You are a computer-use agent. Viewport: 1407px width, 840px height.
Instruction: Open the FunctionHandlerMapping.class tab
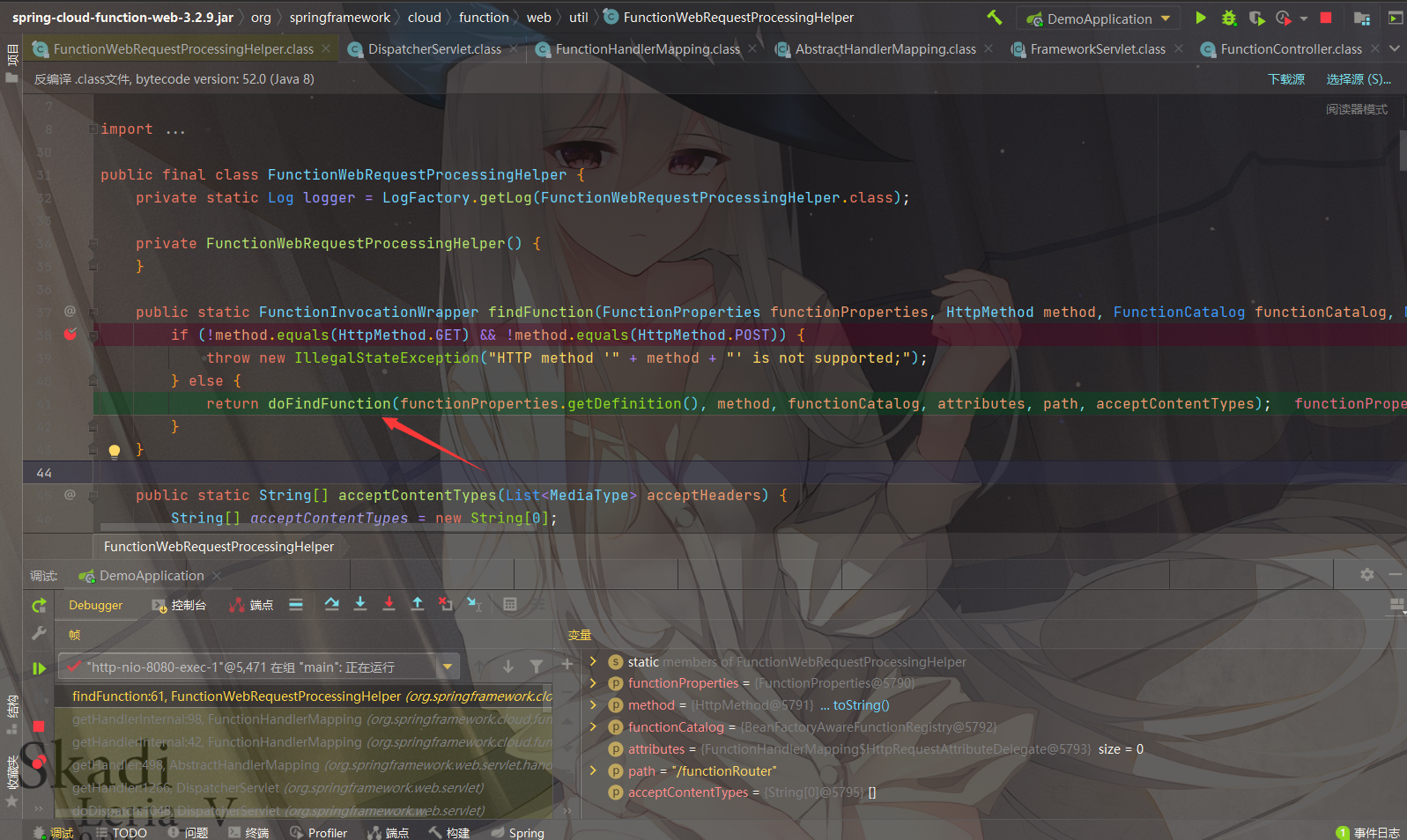pyautogui.click(x=648, y=49)
